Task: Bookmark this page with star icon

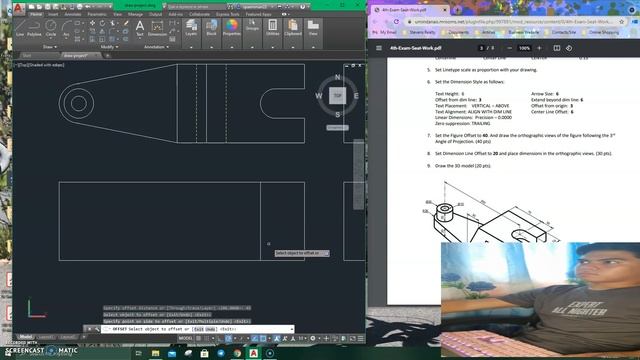Action: tap(622, 22)
